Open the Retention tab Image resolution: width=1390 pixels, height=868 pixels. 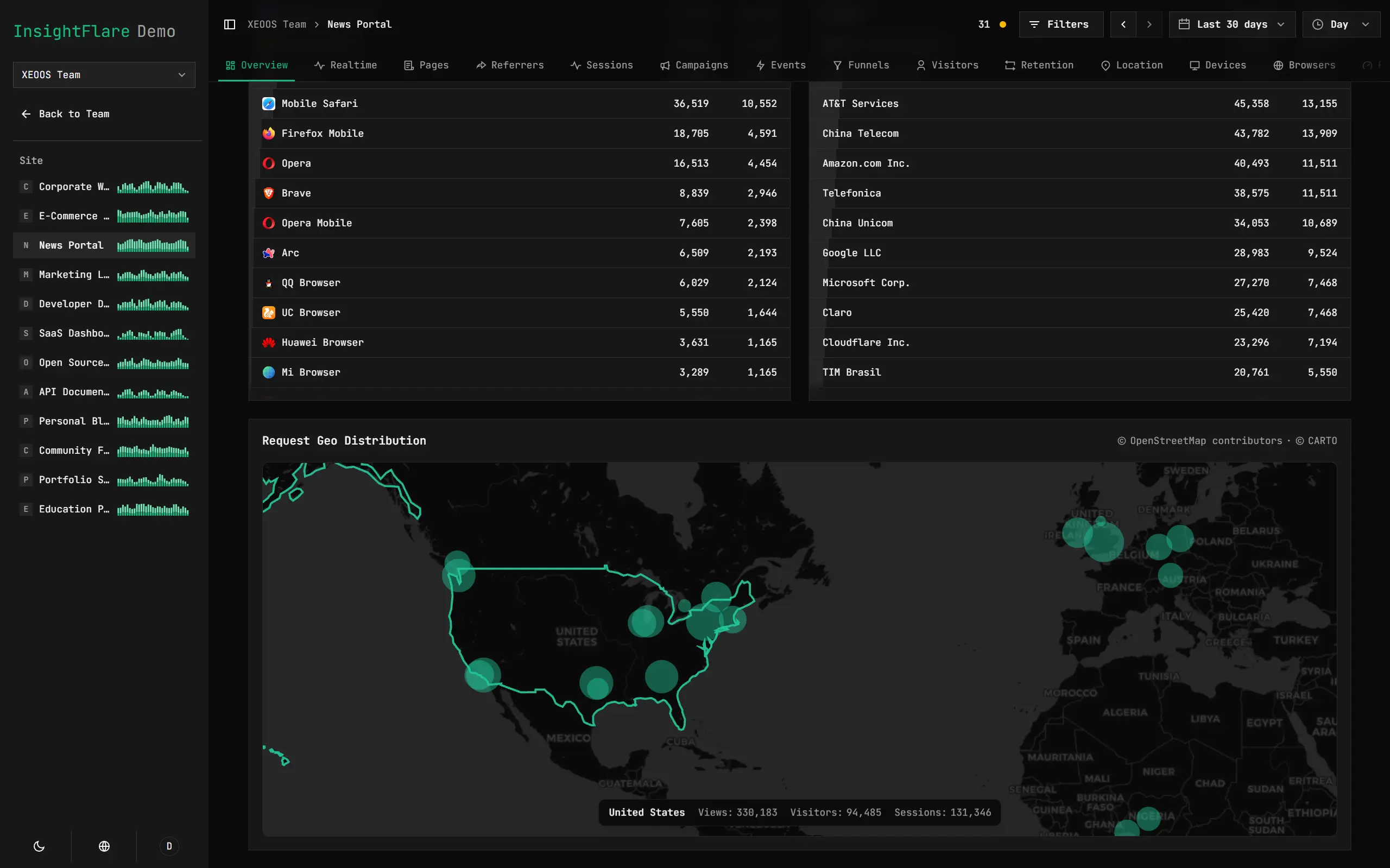(x=1039, y=65)
